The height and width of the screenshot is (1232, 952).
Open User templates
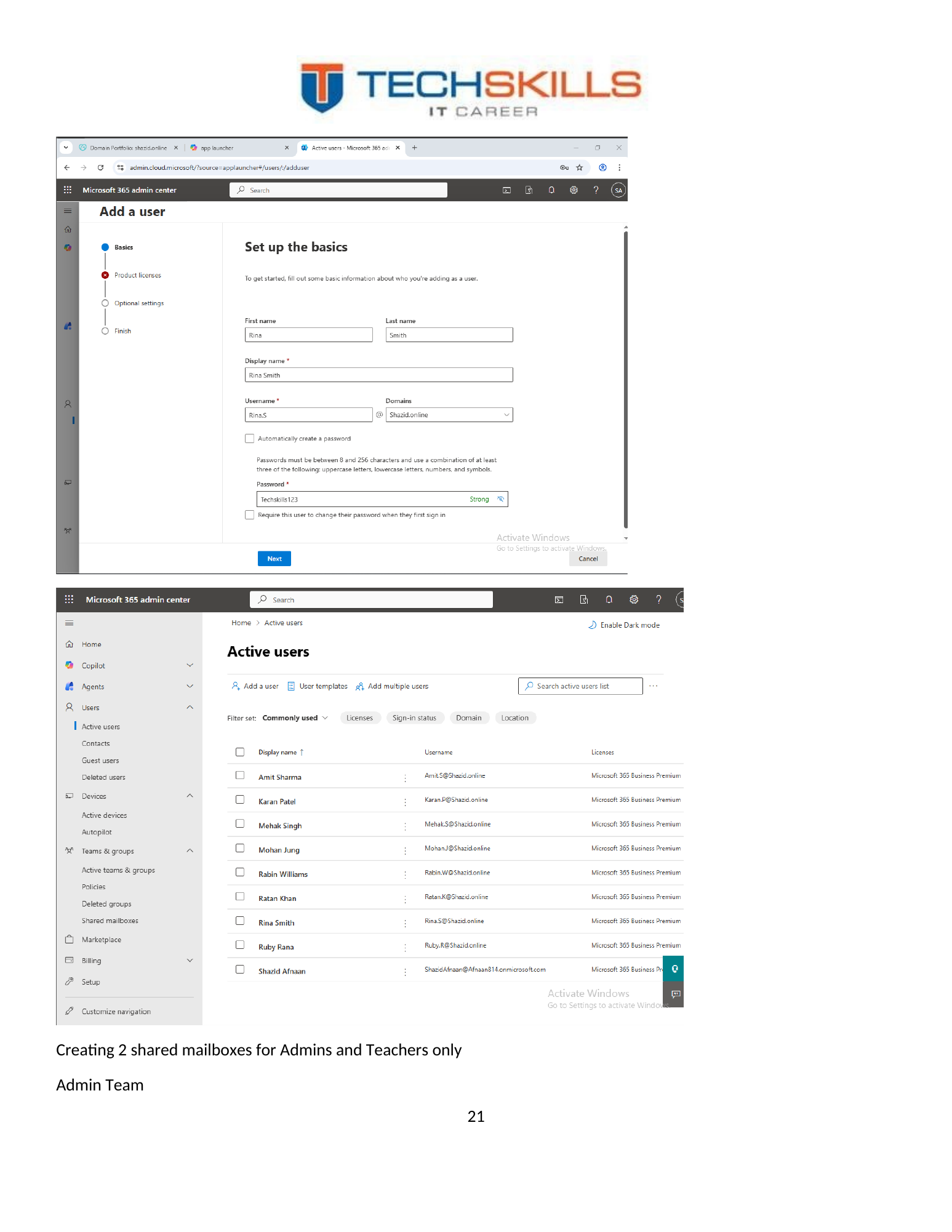pos(318,686)
